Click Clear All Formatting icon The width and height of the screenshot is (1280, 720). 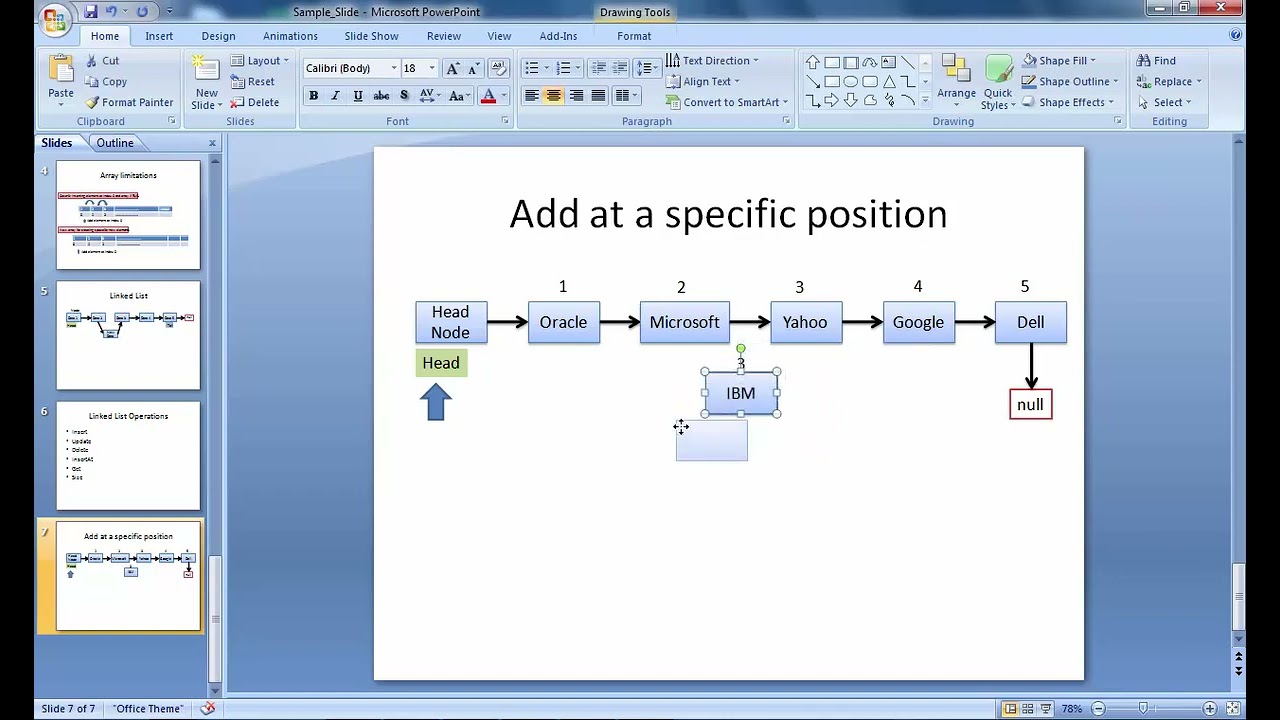(500, 68)
